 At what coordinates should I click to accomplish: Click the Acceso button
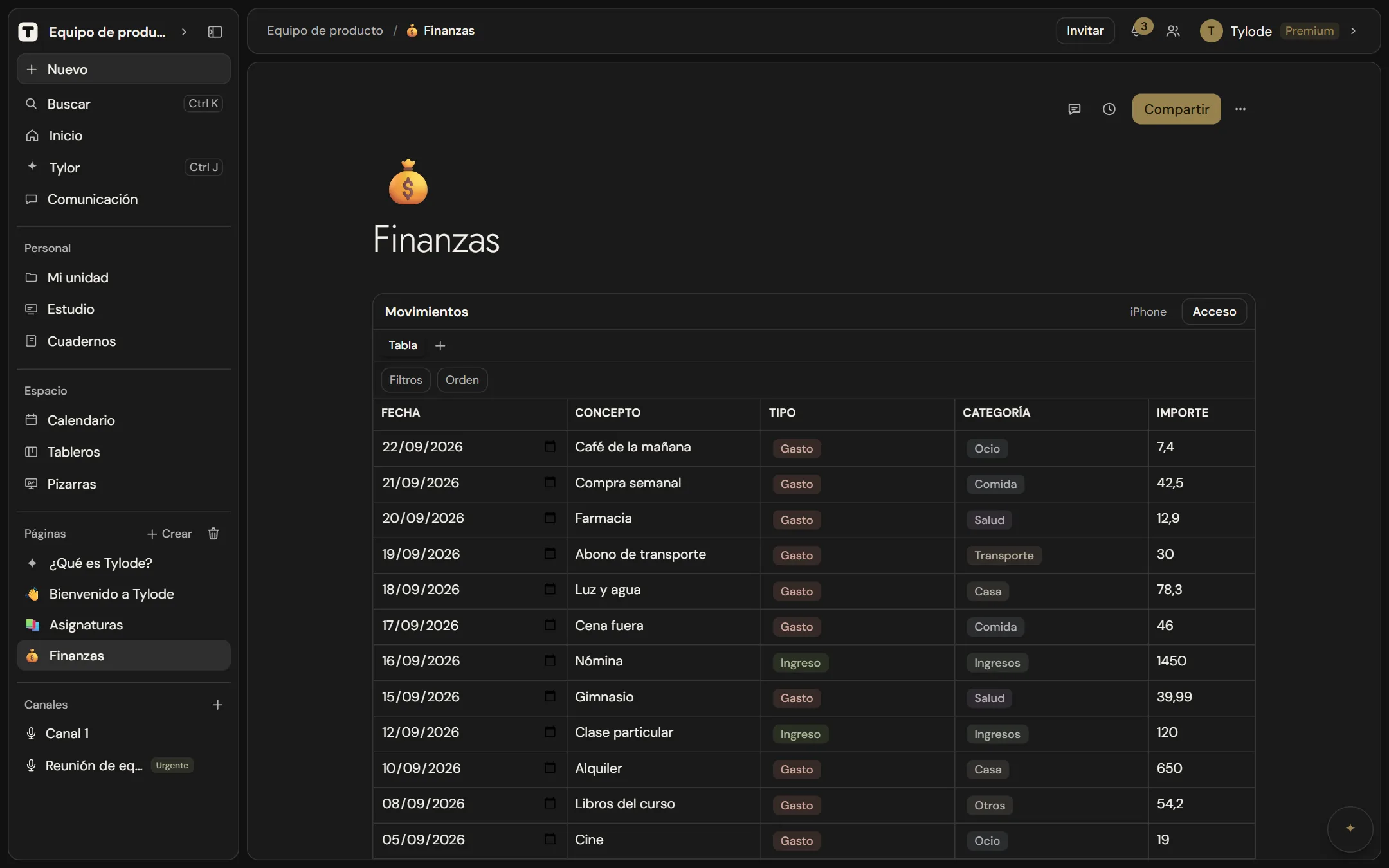(x=1214, y=312)
